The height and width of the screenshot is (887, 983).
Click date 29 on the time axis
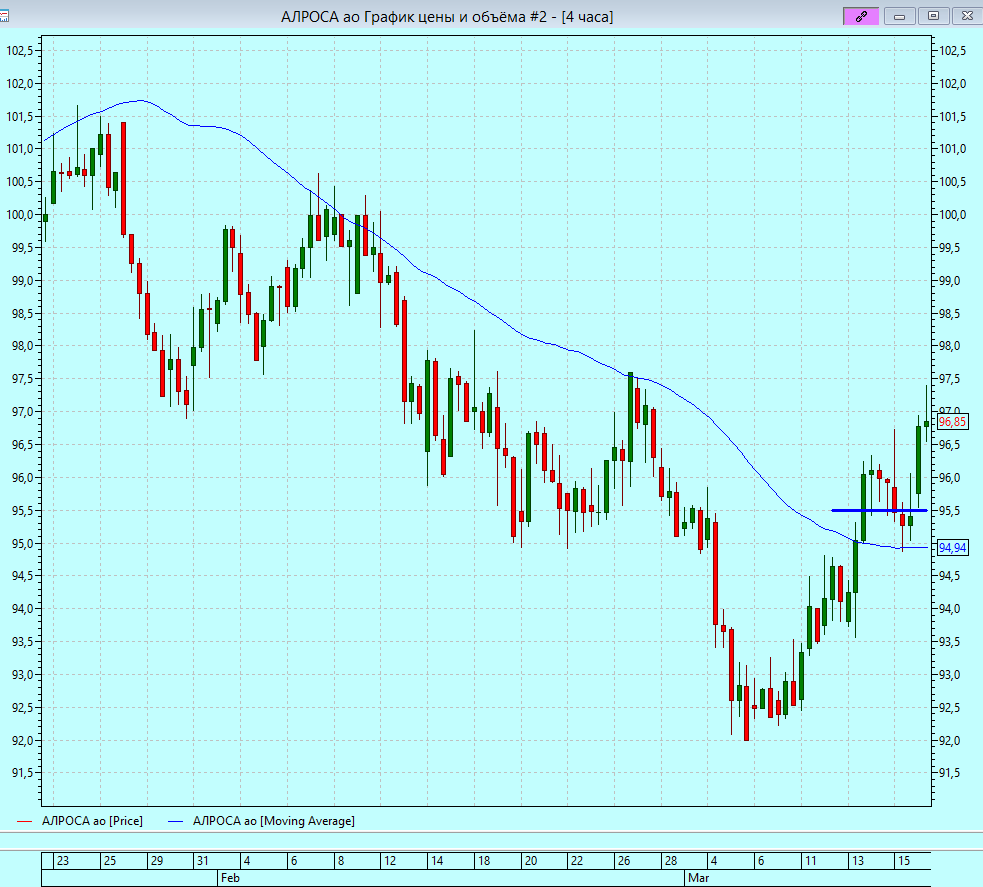[157, 861]
